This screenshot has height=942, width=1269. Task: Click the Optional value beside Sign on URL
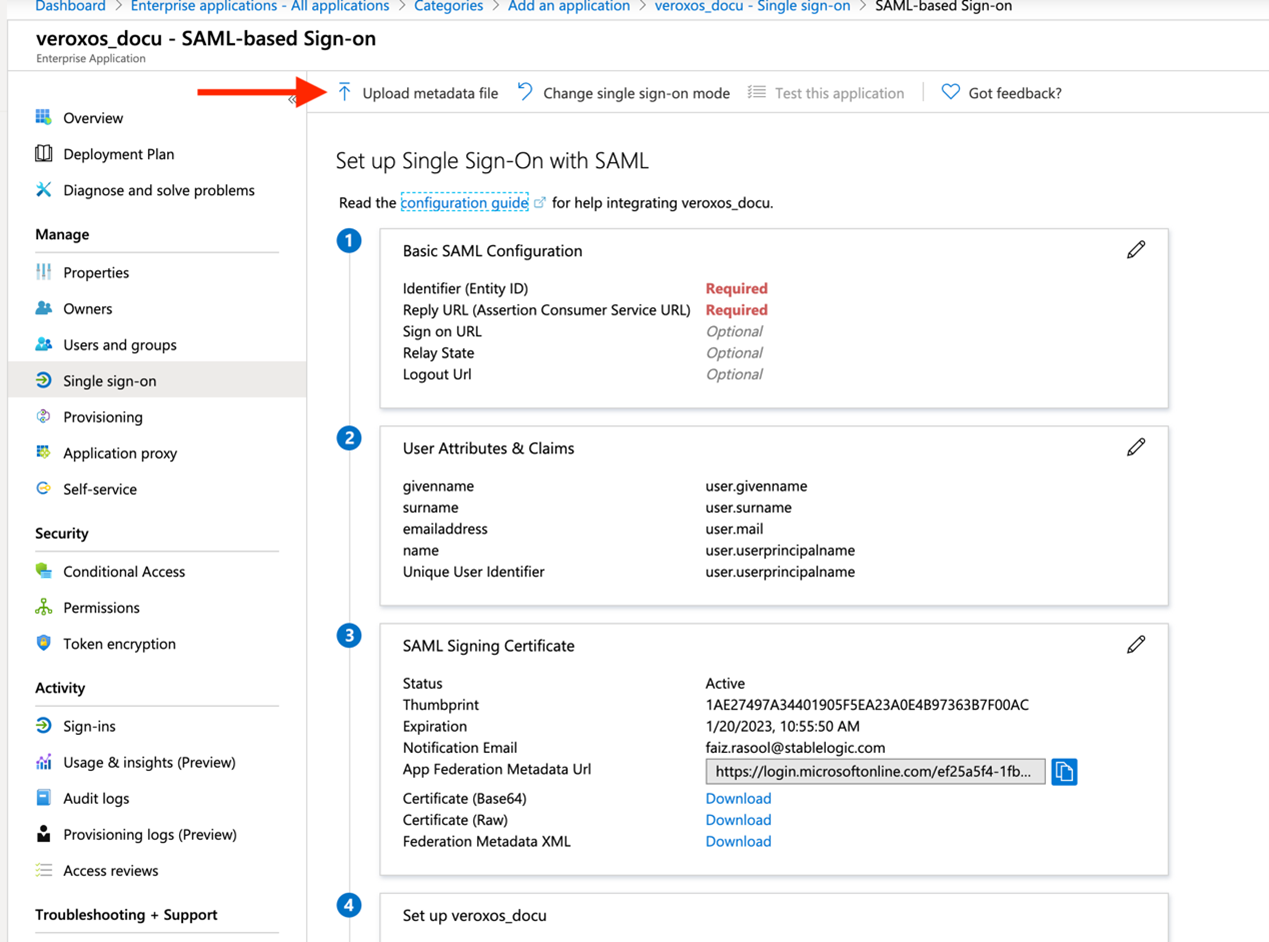click(734, 331)
